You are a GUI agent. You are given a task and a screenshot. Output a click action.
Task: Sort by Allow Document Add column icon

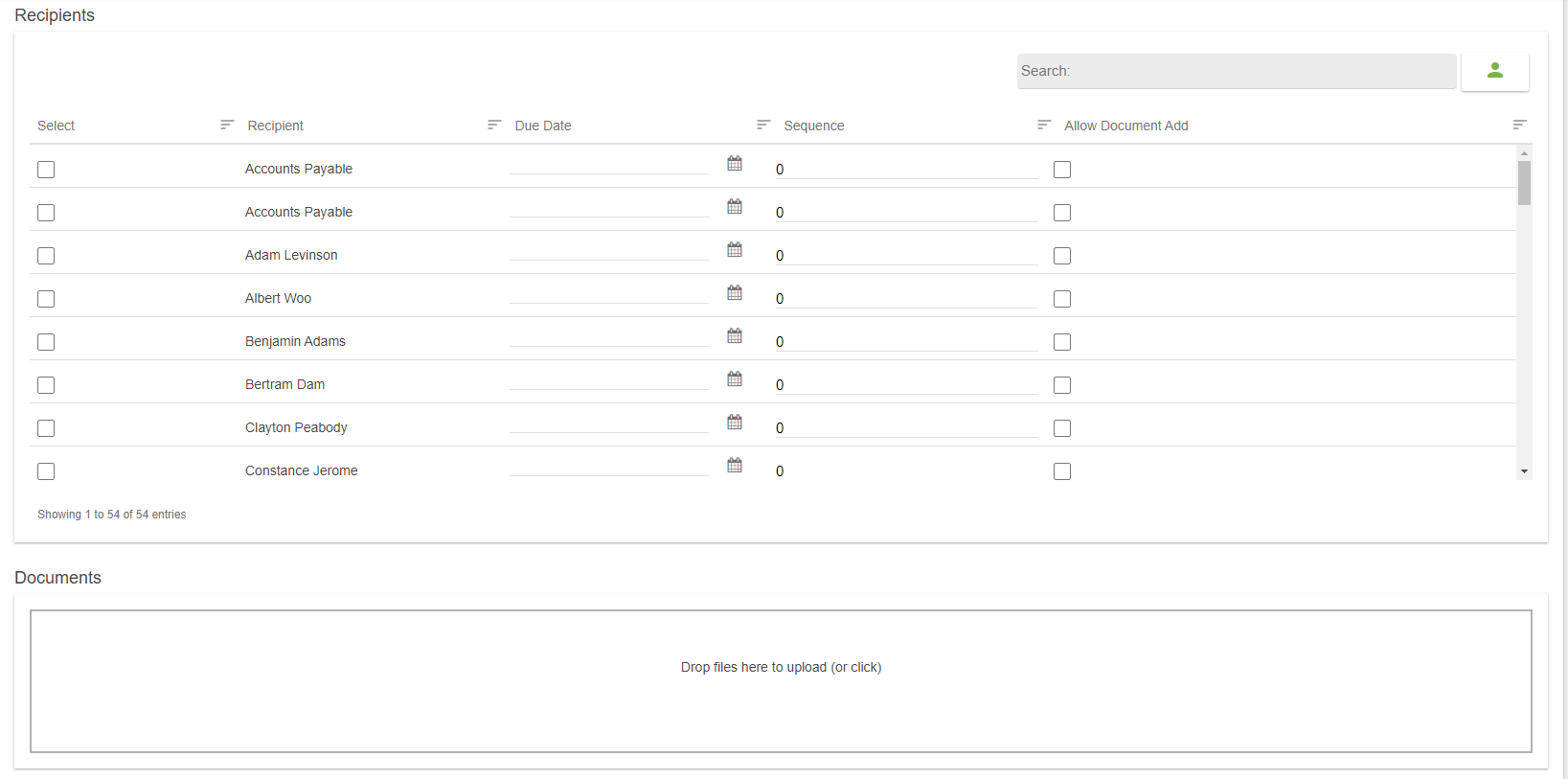coord(1519,125)
